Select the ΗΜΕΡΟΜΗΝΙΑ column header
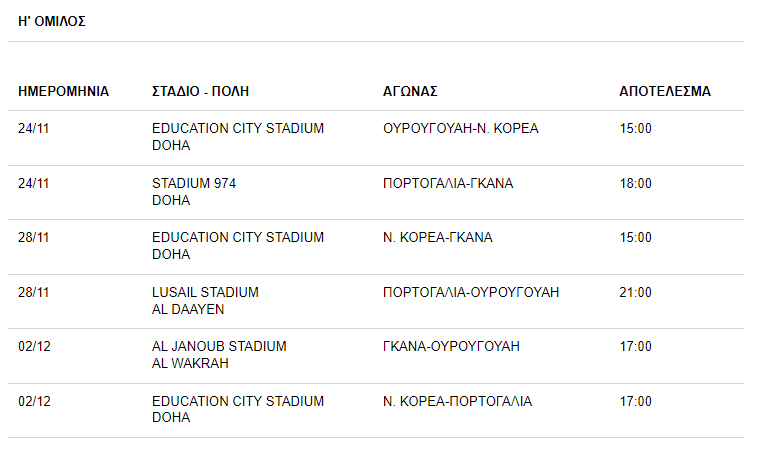Screen dimensions: 758x463 (x=63, y=91)
